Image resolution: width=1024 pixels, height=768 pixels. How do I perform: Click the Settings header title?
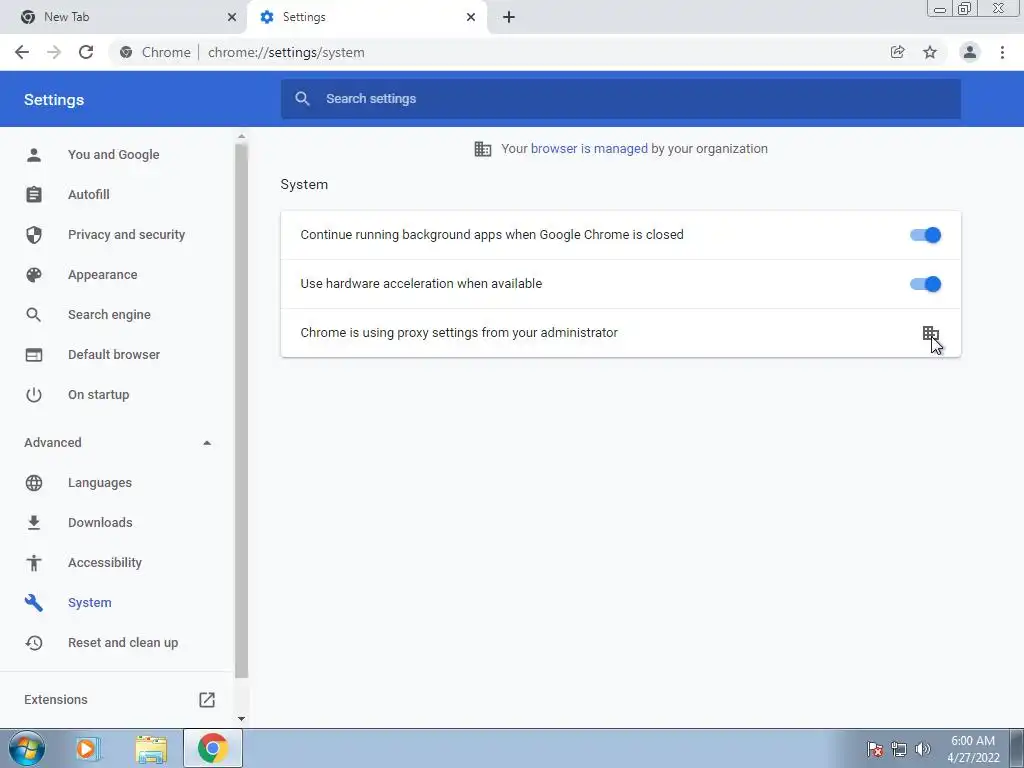54,100
